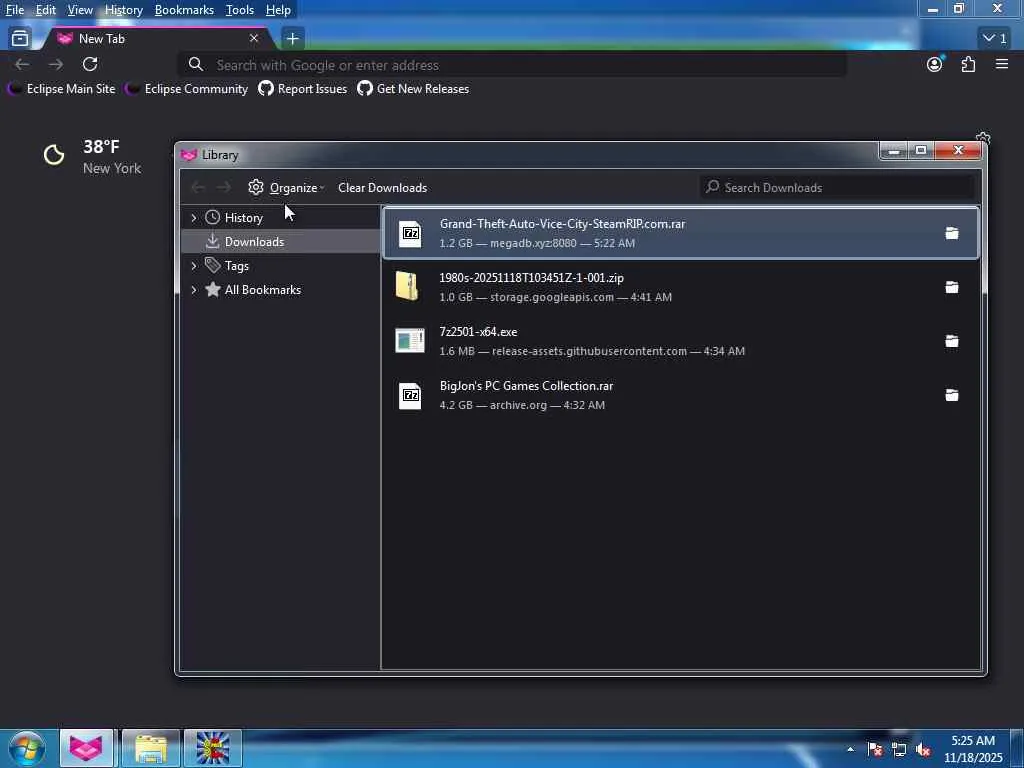Click the Action Center flag tray icon

click(875, 750)
